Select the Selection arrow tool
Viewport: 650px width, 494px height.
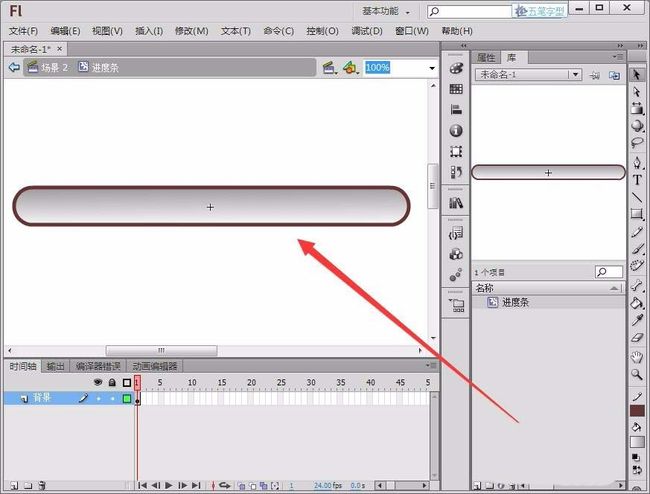637,75
